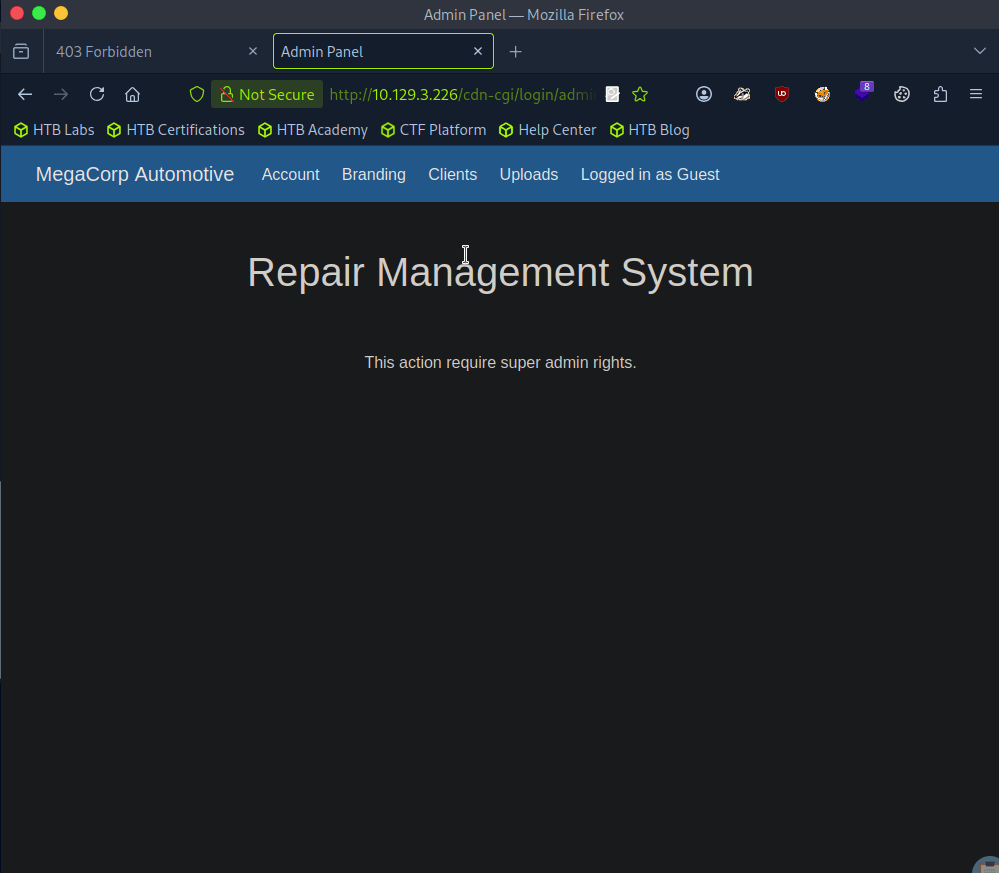This screenshot has width=999, height=873.
Task: Open the Uploads page in navbar
Action: tap(528, 174)
